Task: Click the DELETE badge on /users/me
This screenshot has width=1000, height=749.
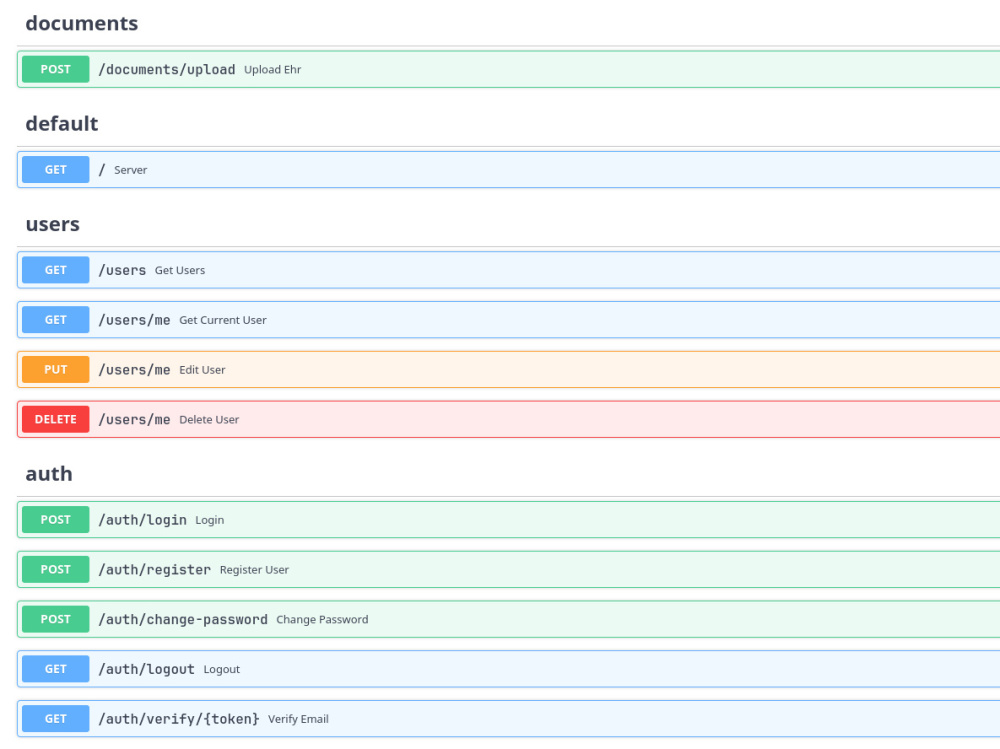Action: [x=55, y=419]
